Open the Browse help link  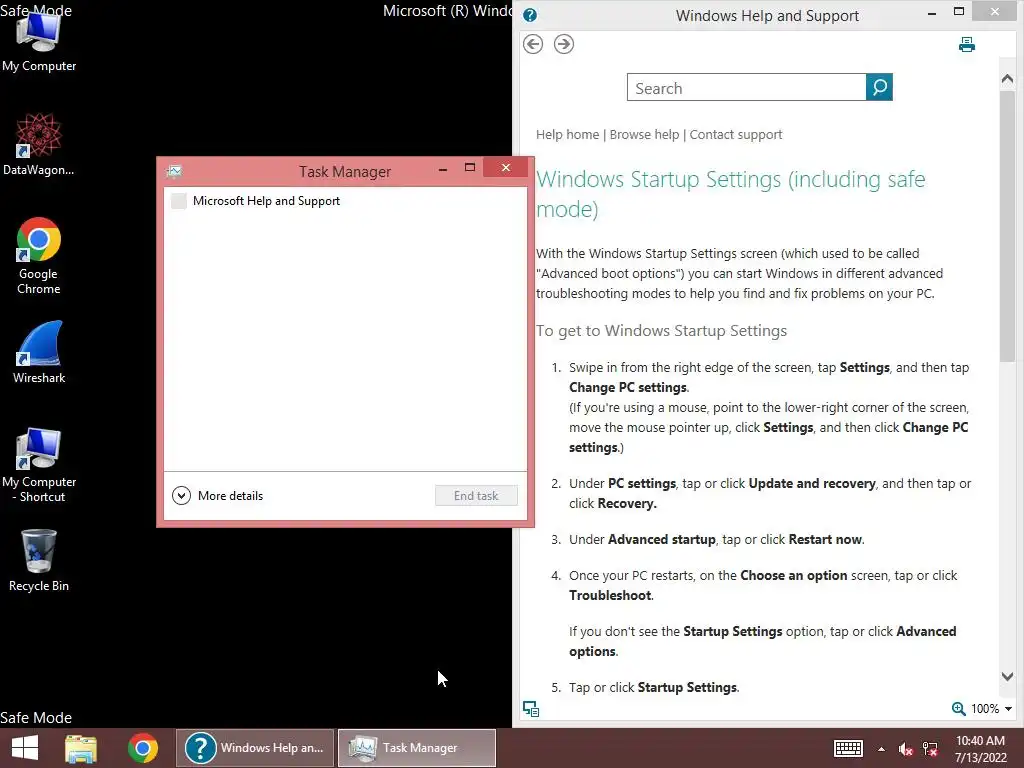pyautogui.click(x=645, y=135)
